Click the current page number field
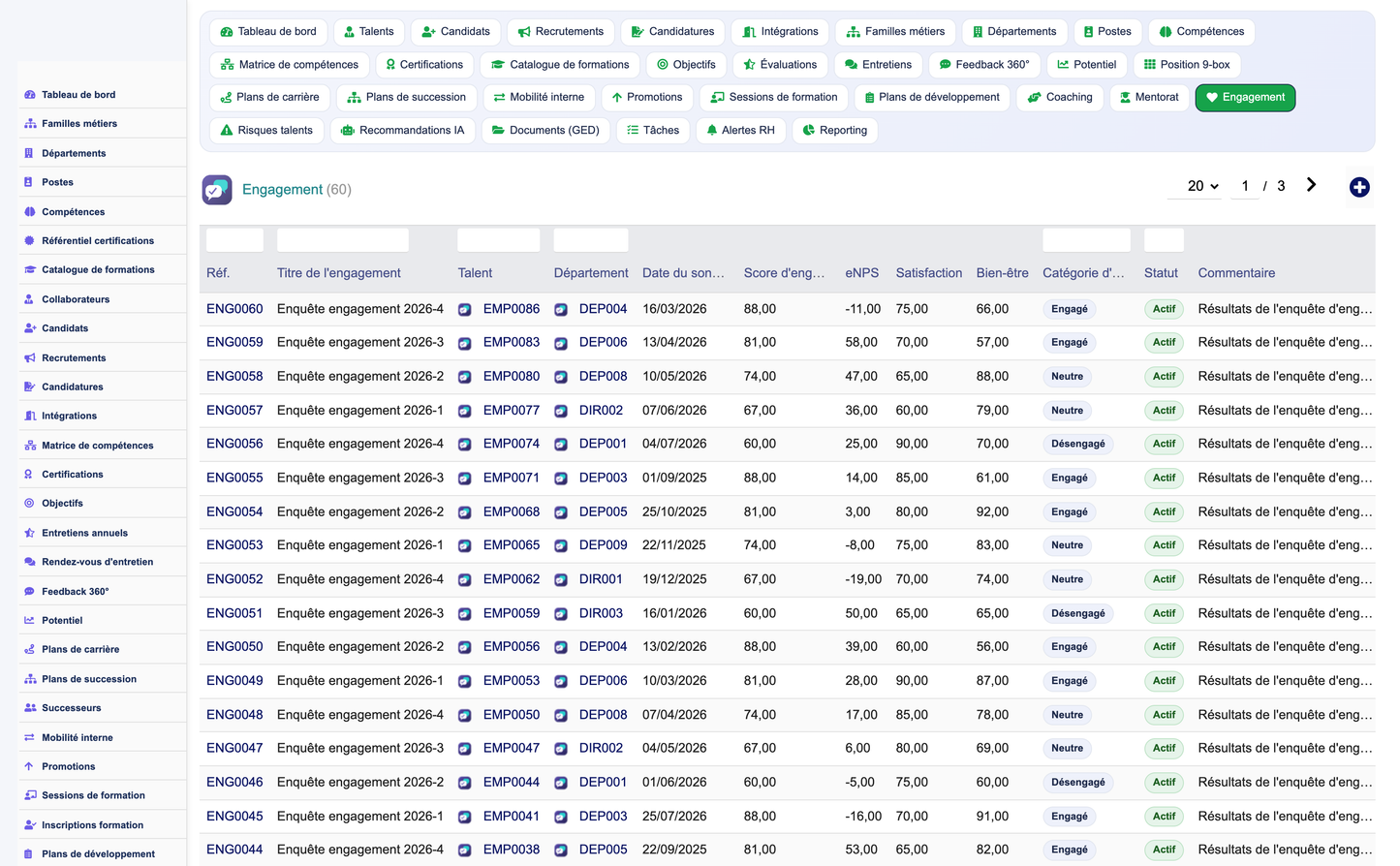The width and height of the screenshot is (1400, 866). (x=1245, y=186)
